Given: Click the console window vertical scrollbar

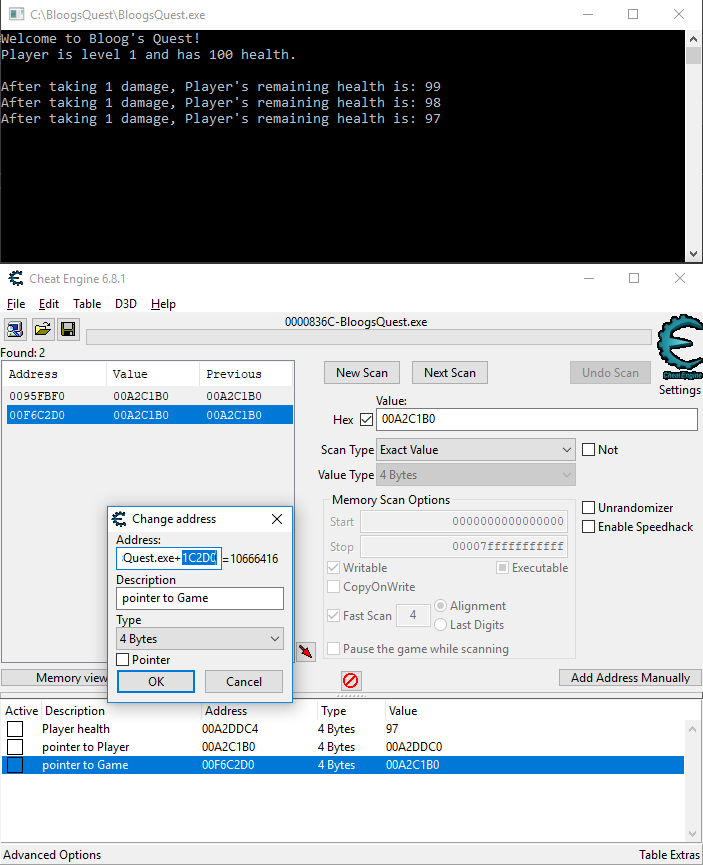Looking at the screenshot, I should (693, 146).
